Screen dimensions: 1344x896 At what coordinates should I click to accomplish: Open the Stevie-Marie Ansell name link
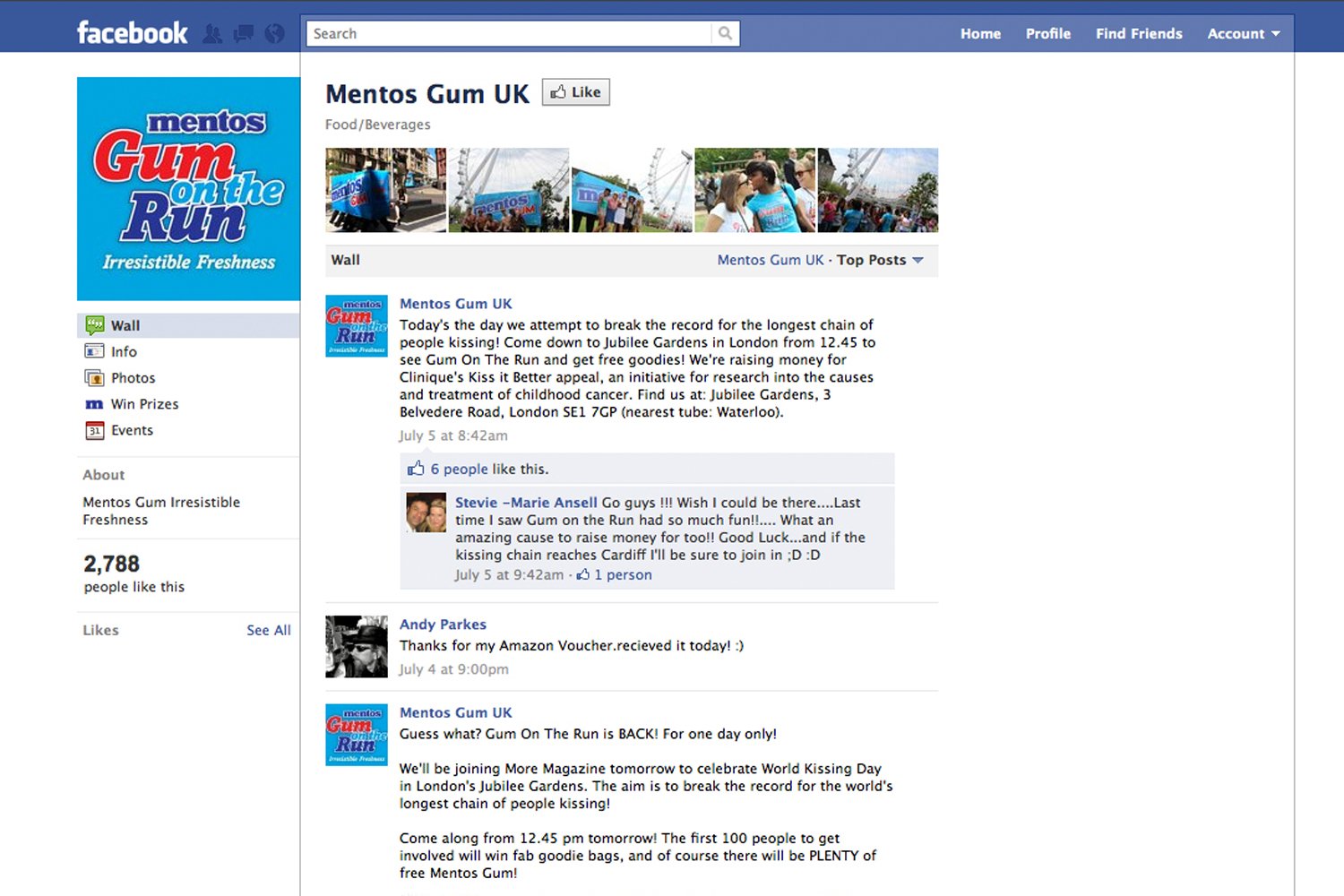[526, 503]
